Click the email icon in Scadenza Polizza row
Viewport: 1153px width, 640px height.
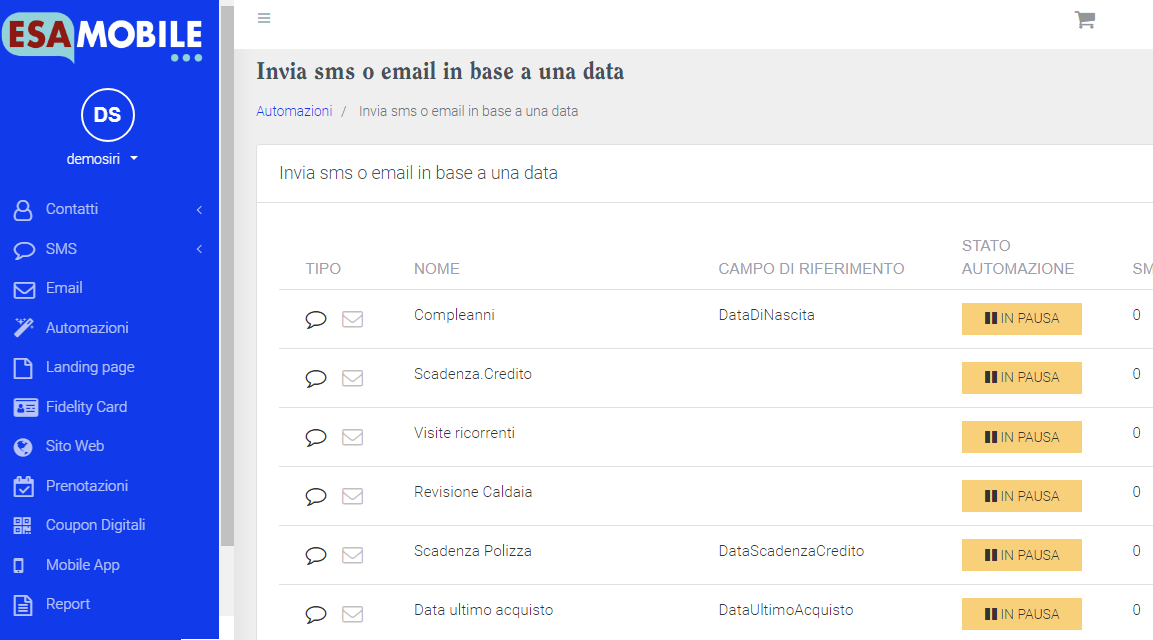click(x=353, y=555)
